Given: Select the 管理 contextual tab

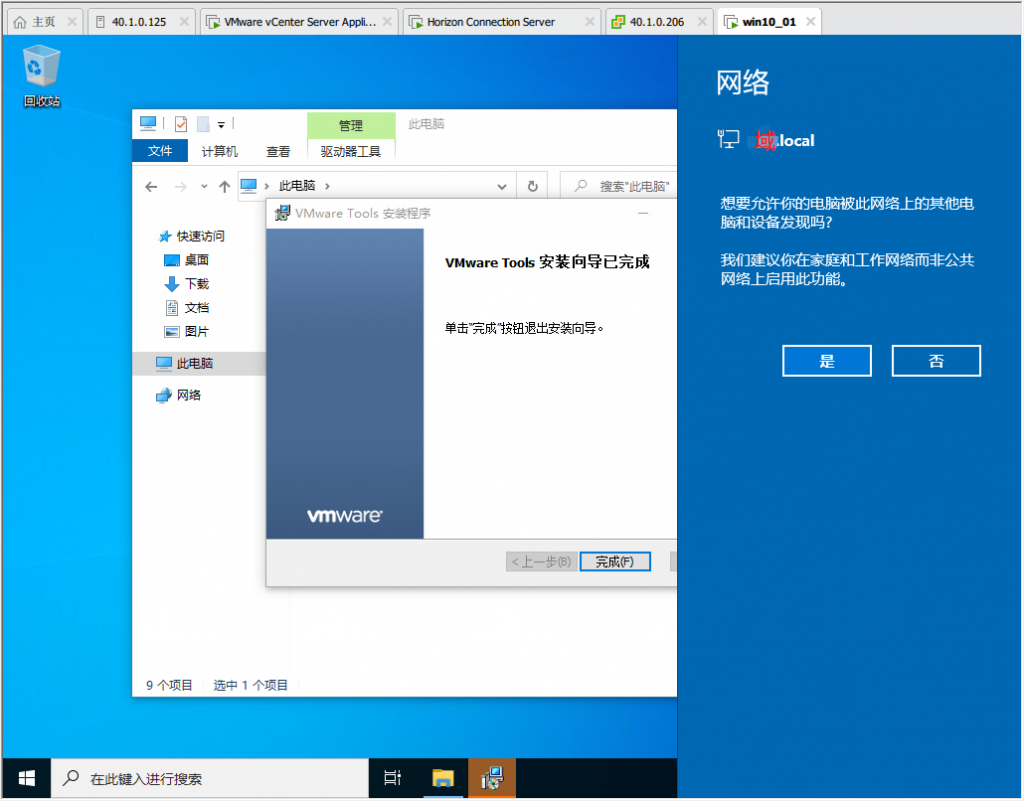Looking at the screenshot, I should 351,125.
